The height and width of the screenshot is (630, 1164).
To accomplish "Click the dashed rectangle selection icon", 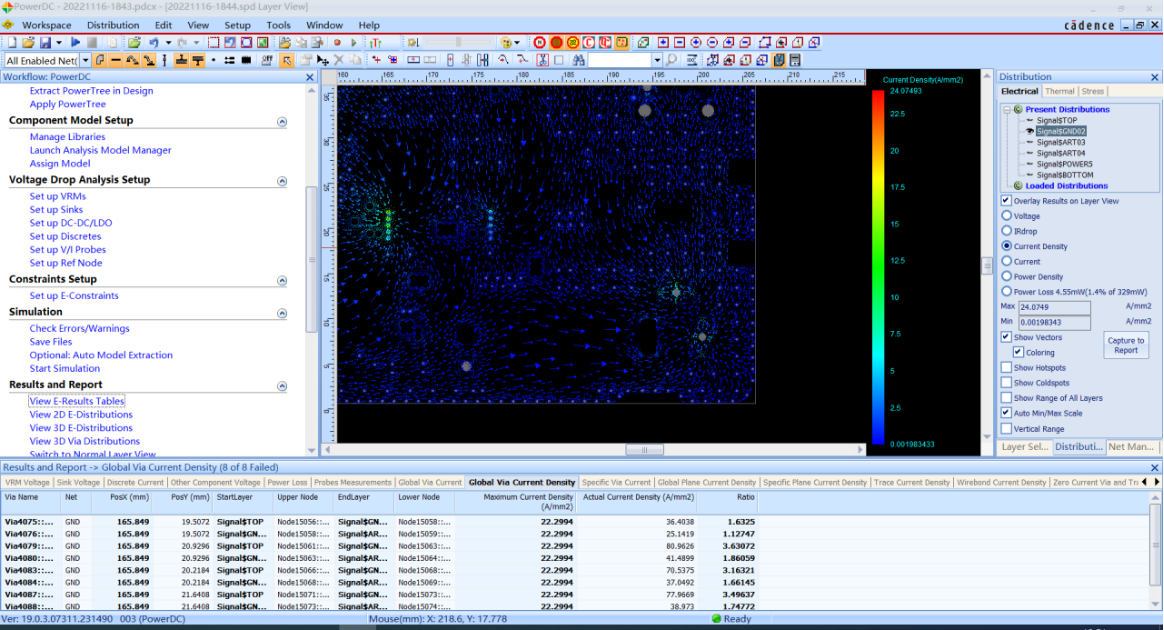I will (213, 42).
